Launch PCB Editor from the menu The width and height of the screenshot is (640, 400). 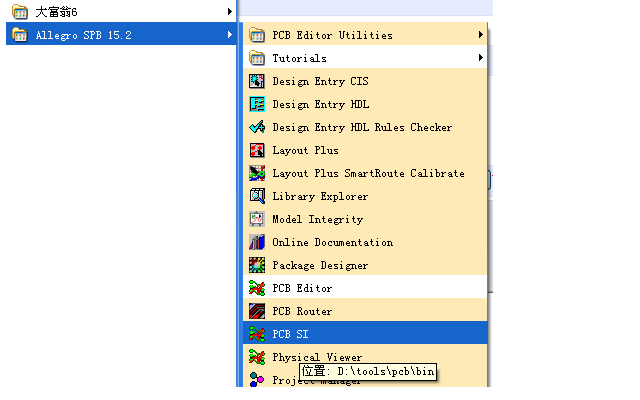(365, 288)
